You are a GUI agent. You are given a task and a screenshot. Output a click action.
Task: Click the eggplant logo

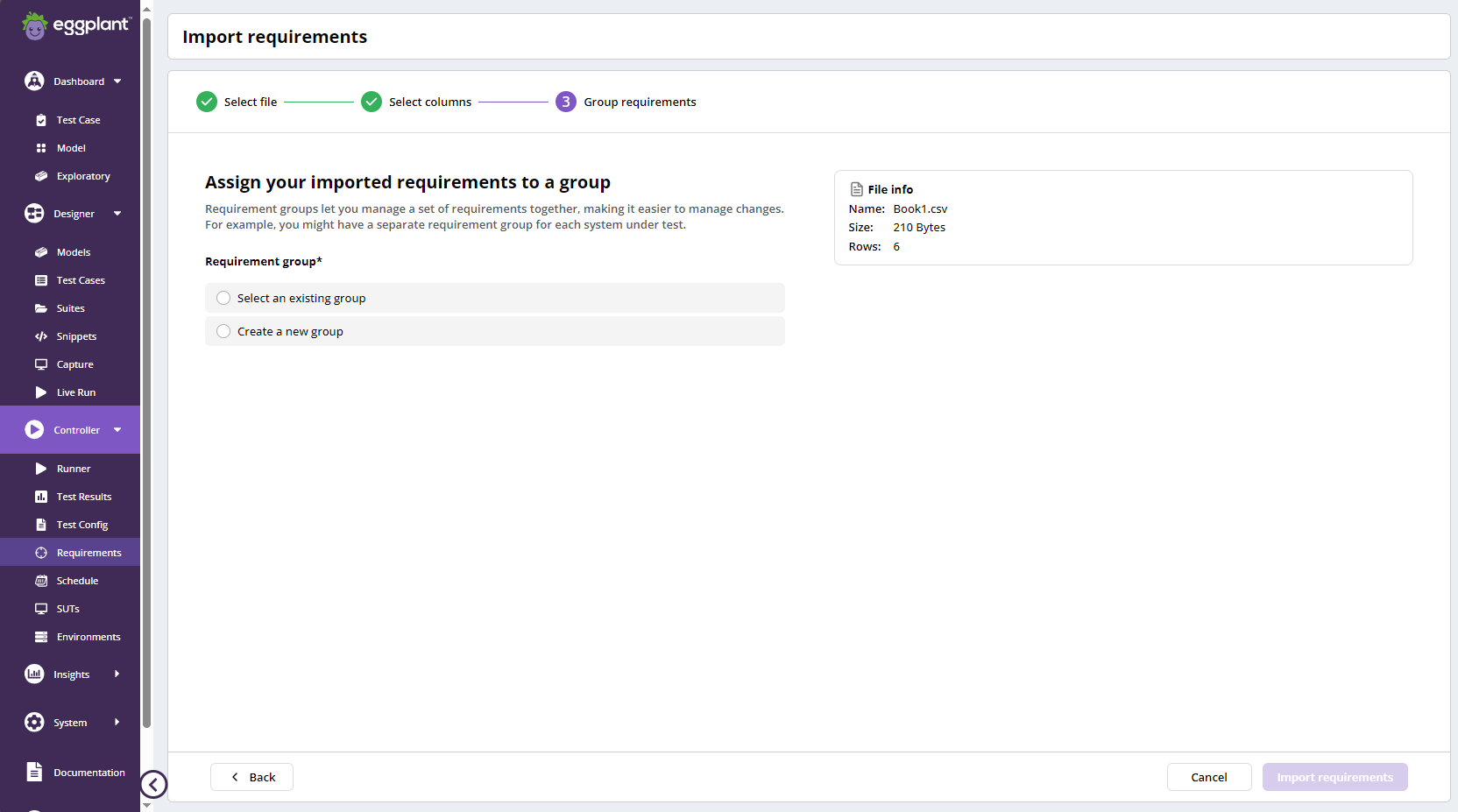pyautogui.click(x=77, y=25)
